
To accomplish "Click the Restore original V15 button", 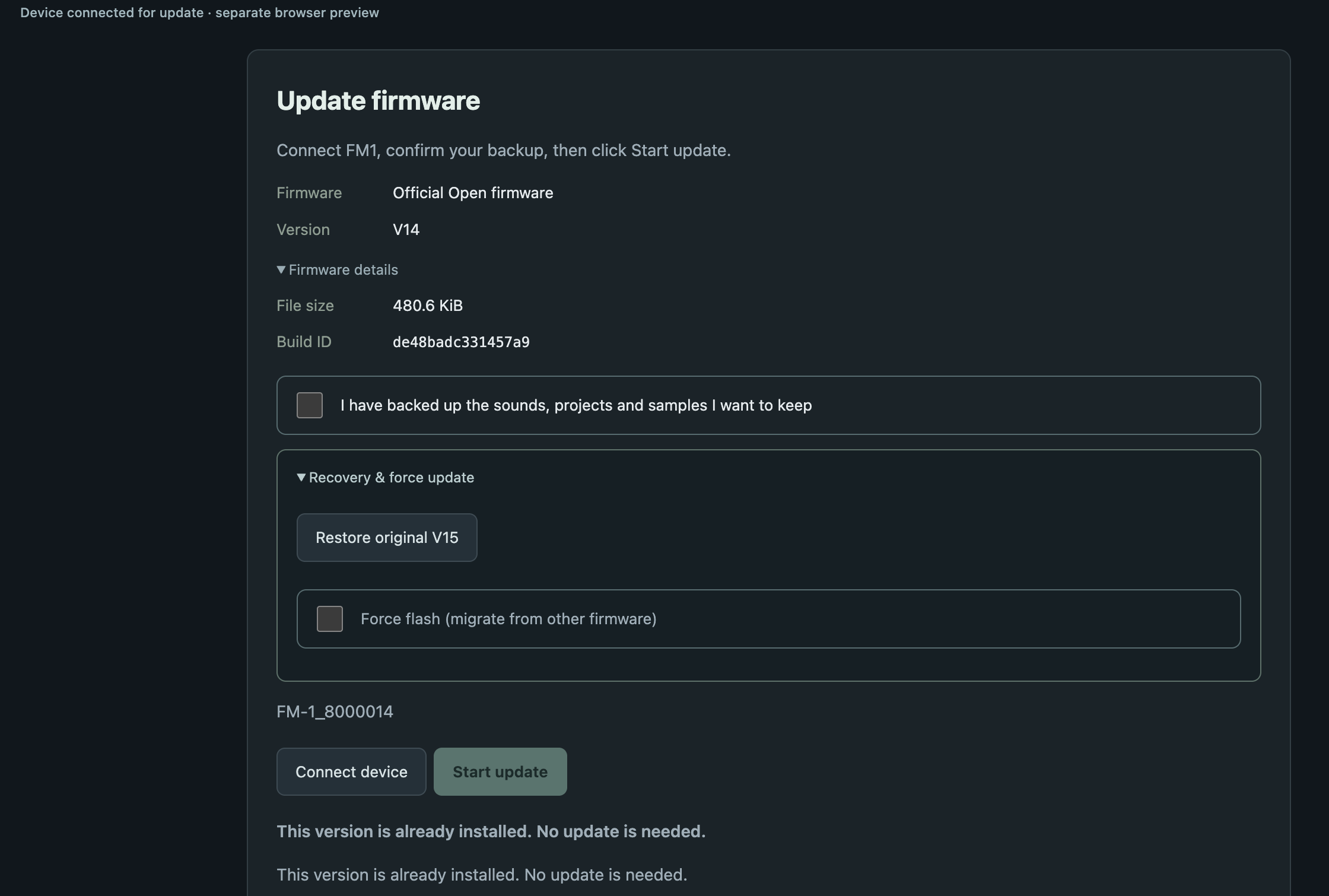I will [x=387, y=538].
